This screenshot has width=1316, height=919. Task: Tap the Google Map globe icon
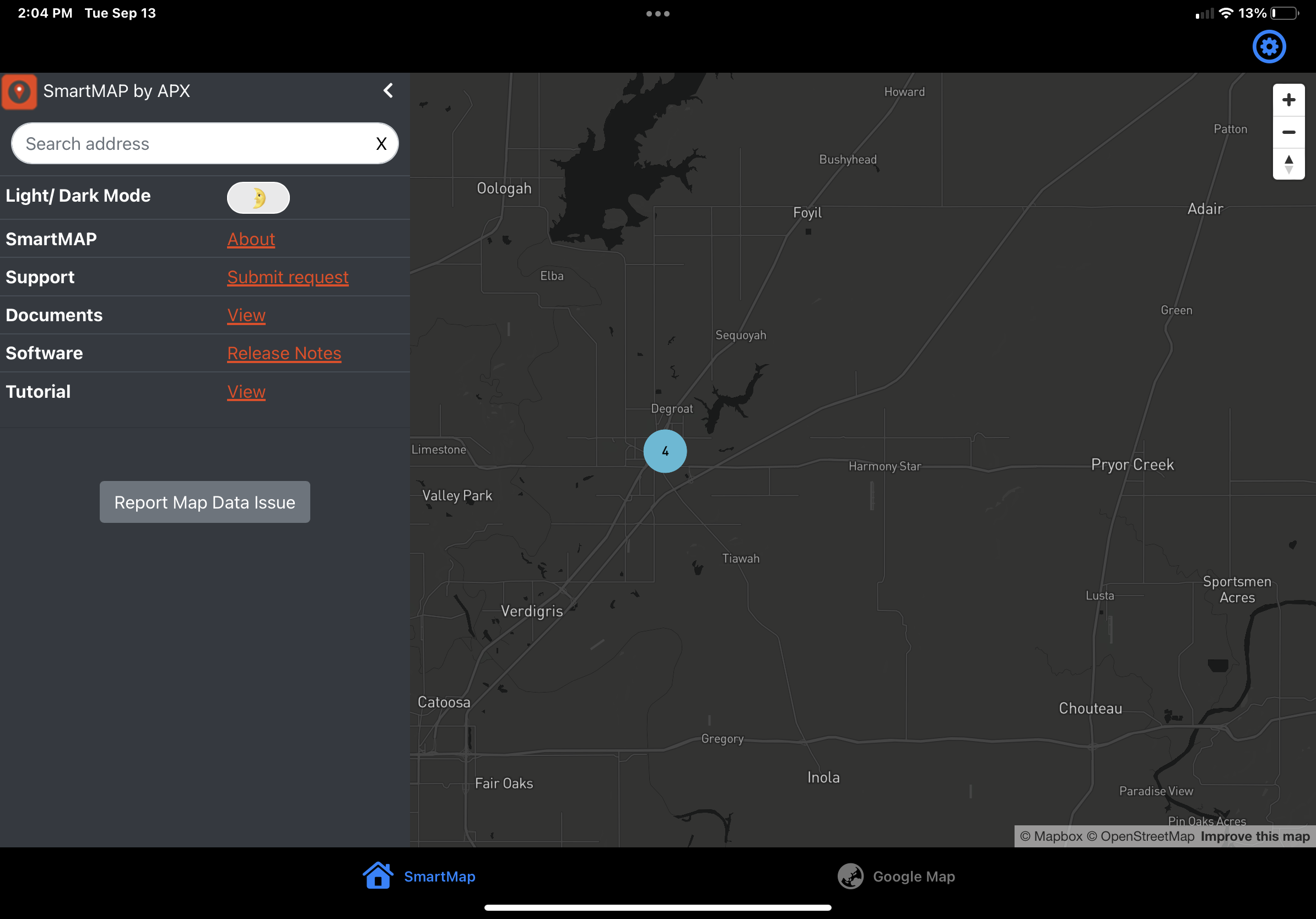850,876
